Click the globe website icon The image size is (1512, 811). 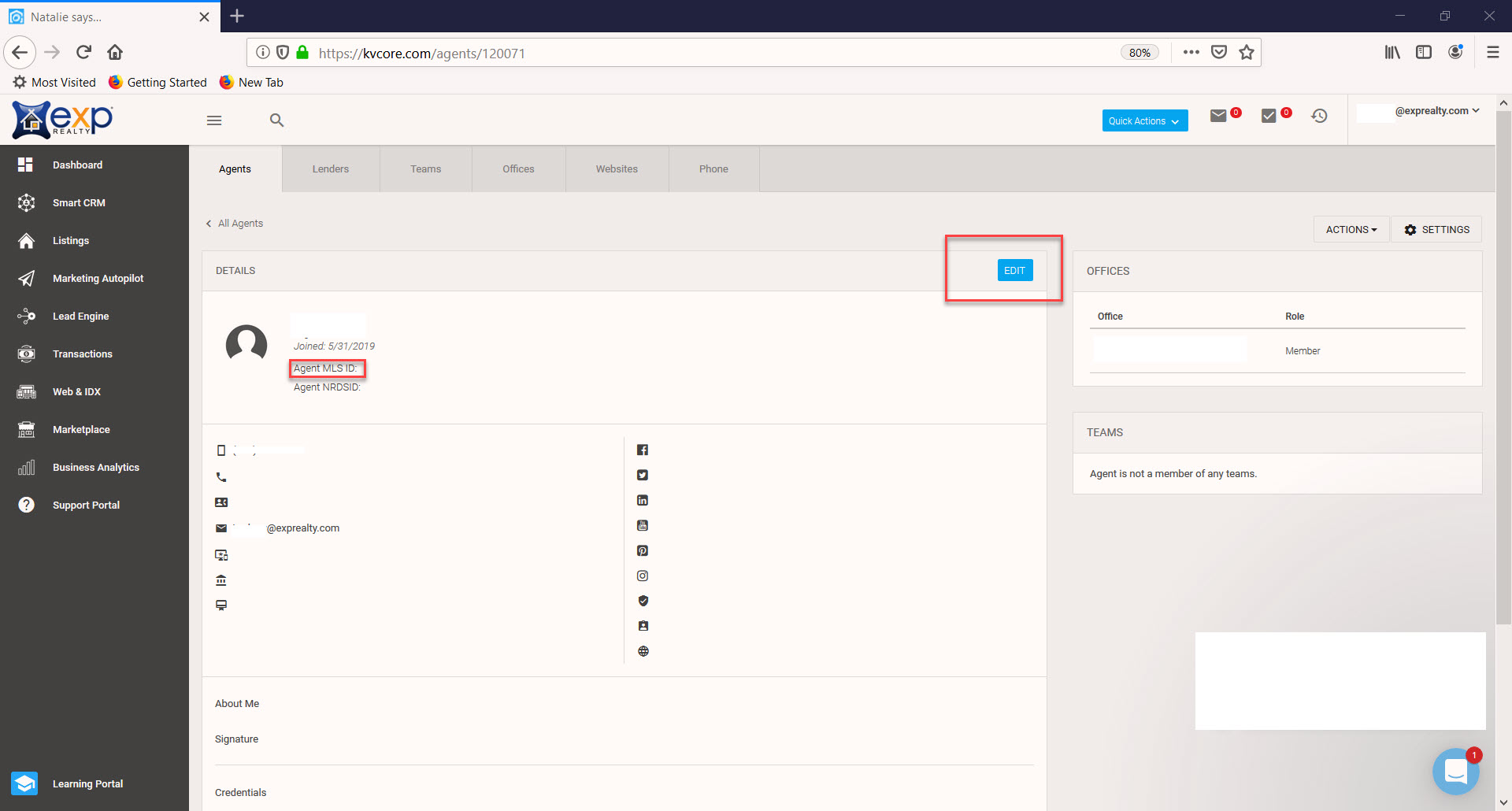click(643, 651)
